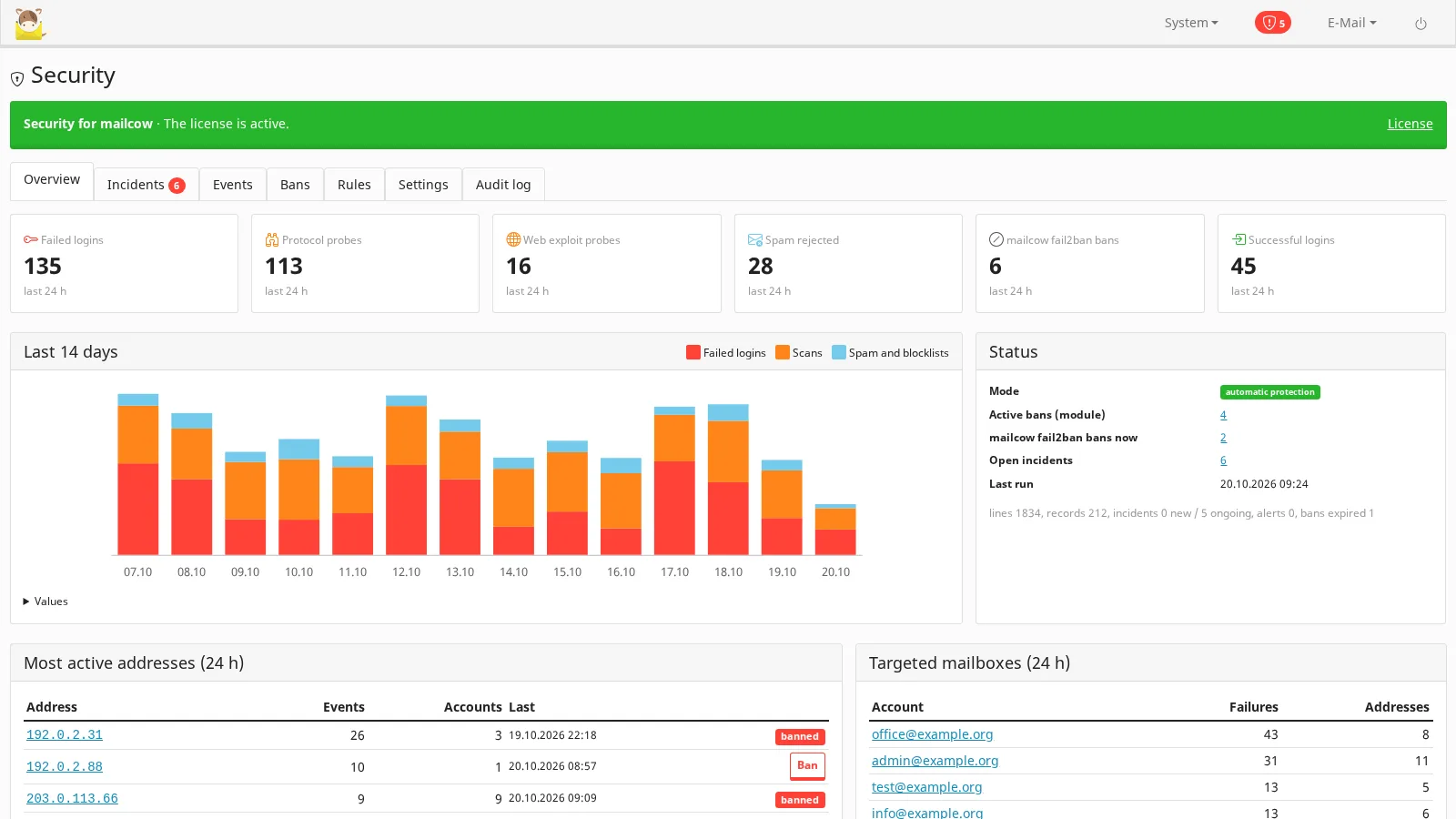Click the Web exploit probes globe icon

[513, 239]
